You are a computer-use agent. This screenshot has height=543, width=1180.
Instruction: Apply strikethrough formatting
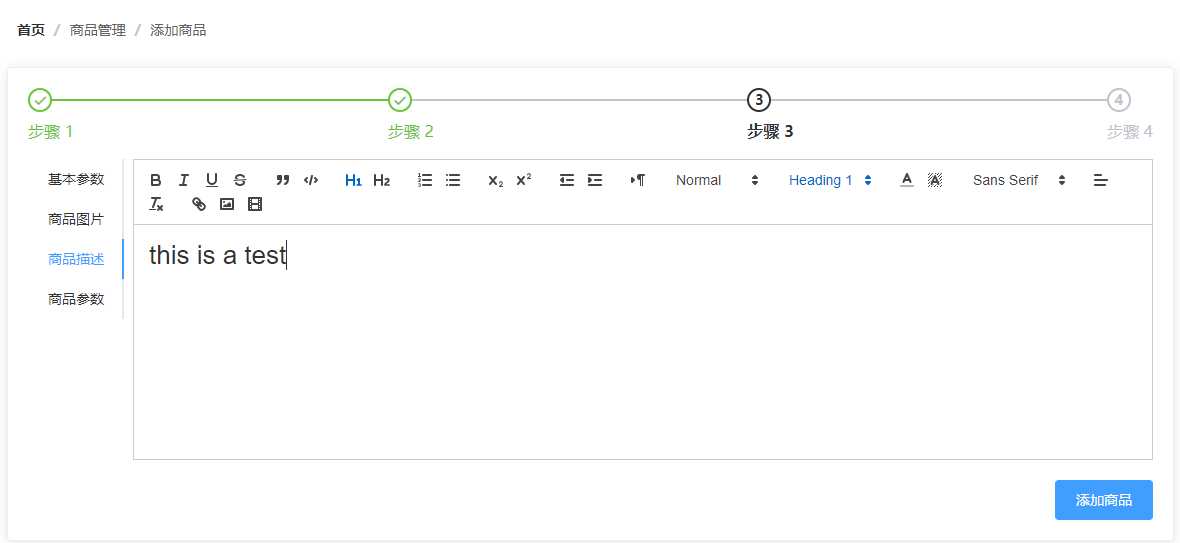(240, 180)
